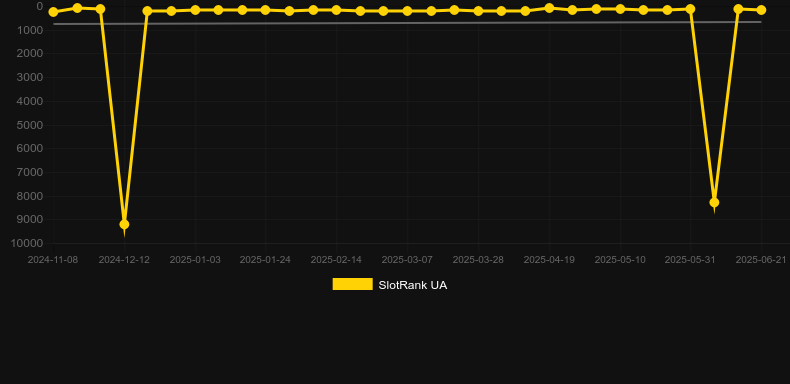This screenshot has height=384, width=790.
Task: Select the data point above 2025-03-28
Action: (478, 11)
